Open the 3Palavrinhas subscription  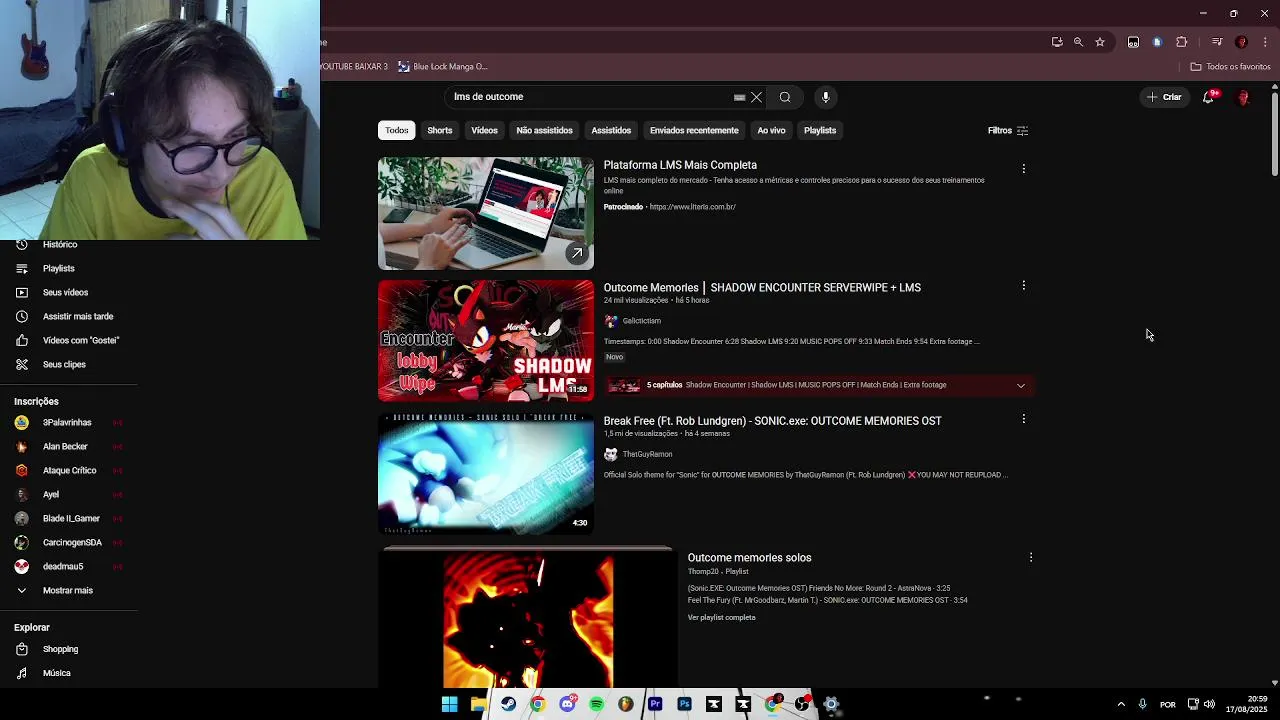(68, 422)
